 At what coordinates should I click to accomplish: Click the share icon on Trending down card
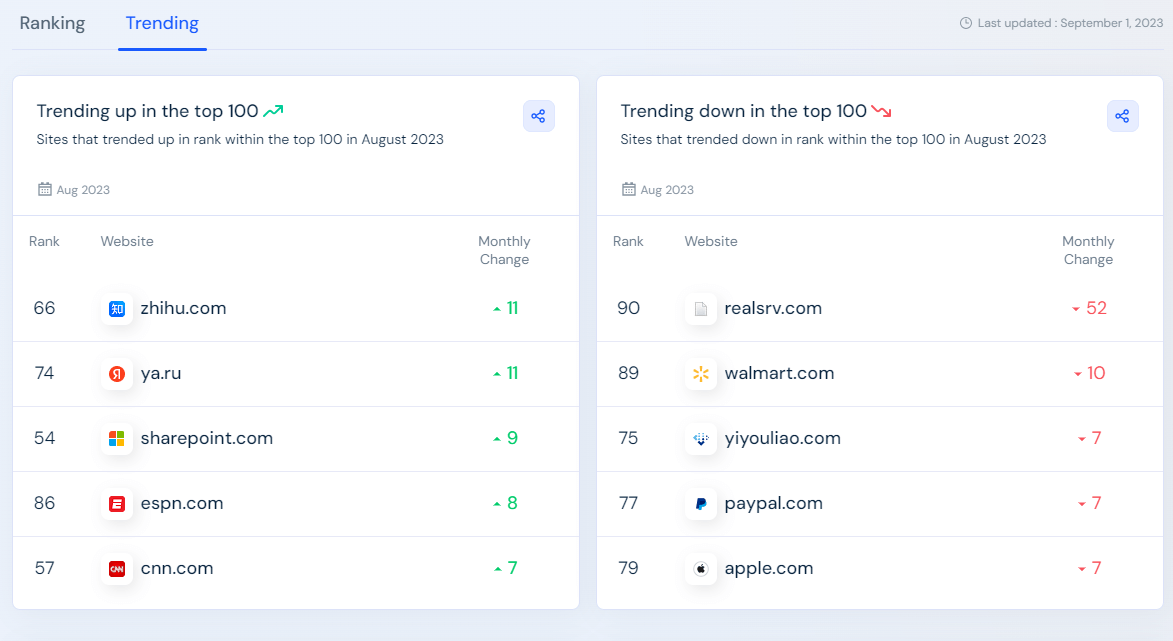(x=1122, y=116)
